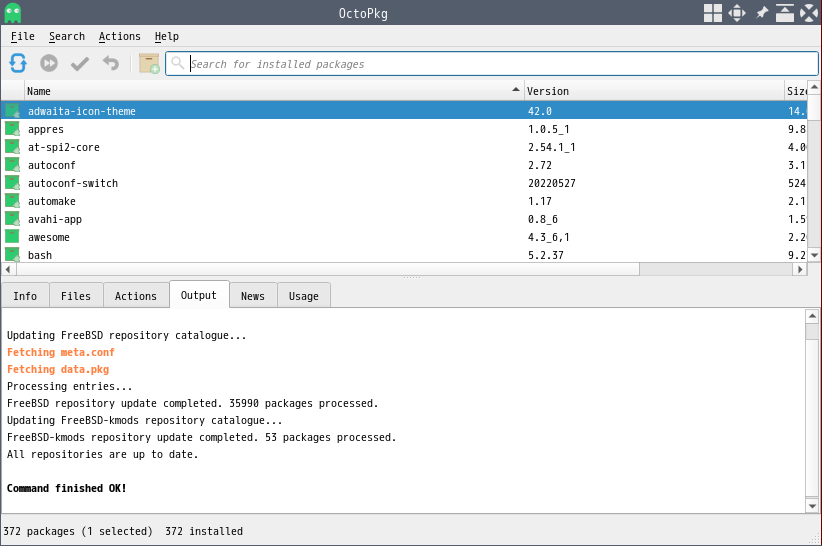Screen dimensions: 822x546
Task: Focus the Search for installed packages field
Action: tap(492, 63)
